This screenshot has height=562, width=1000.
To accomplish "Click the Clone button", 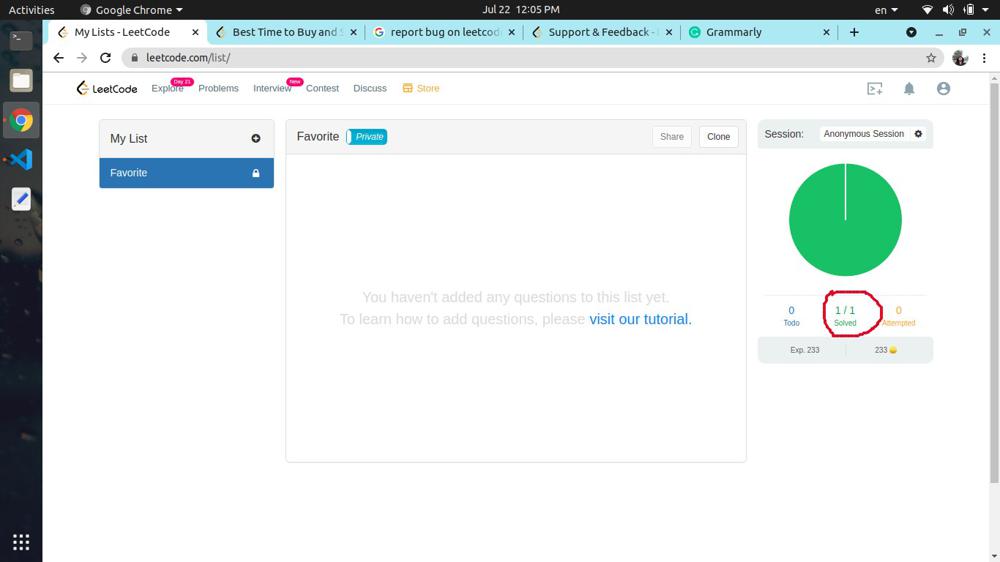I will point(718,137).
